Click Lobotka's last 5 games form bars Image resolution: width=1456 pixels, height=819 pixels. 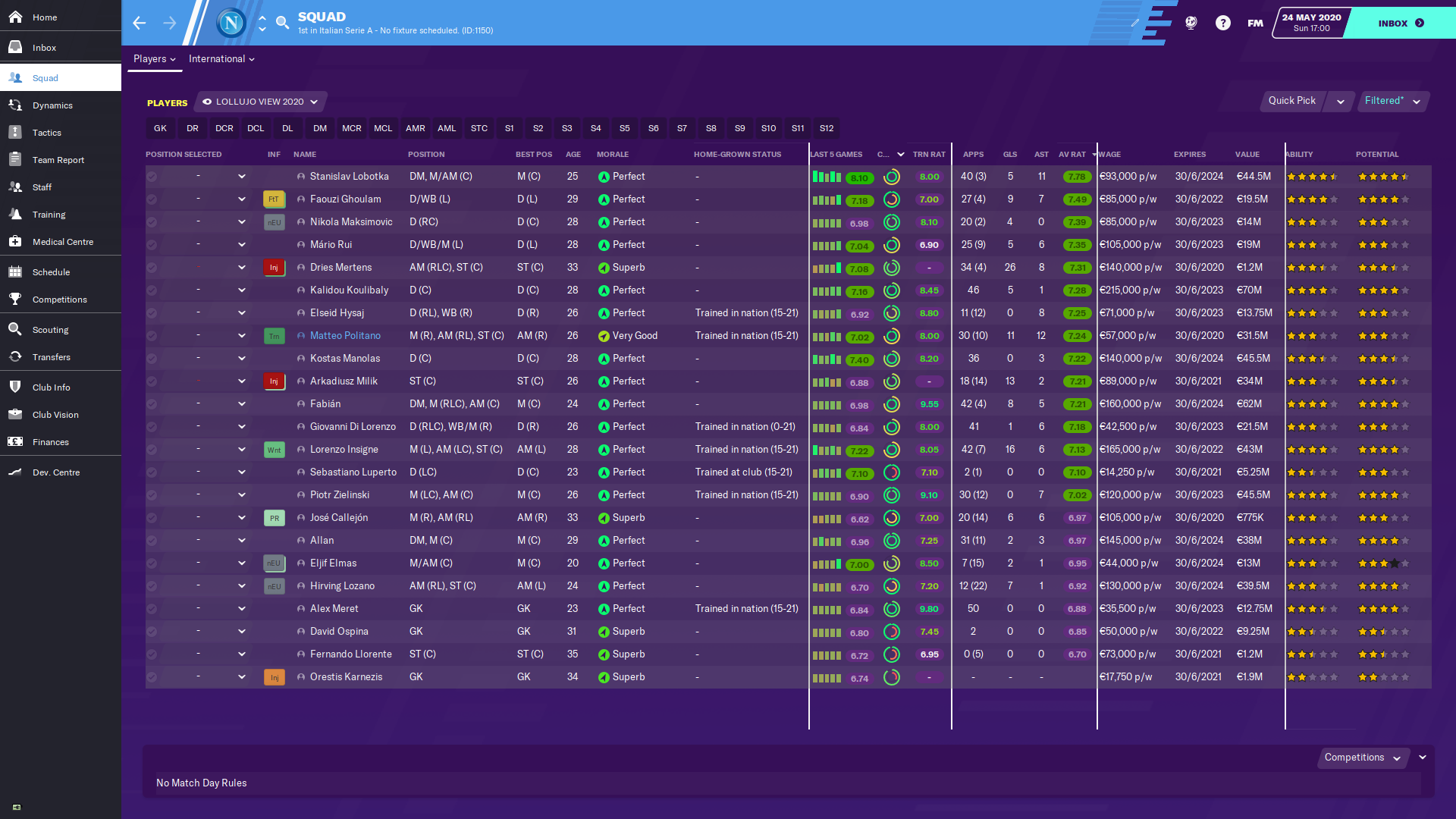click(826, 177)
